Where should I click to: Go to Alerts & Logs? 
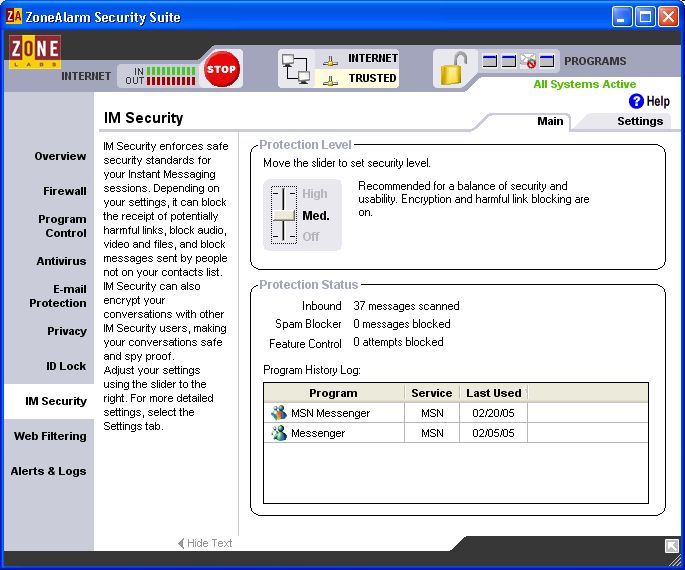pos(48,471)
